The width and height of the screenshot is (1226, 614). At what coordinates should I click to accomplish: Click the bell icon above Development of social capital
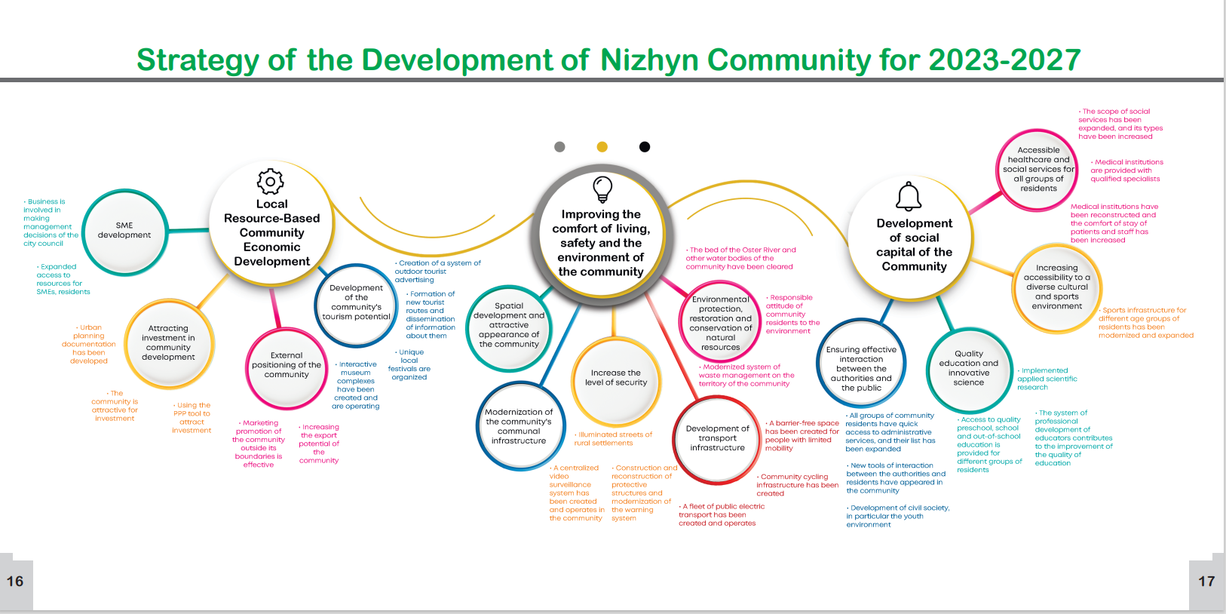908,194
